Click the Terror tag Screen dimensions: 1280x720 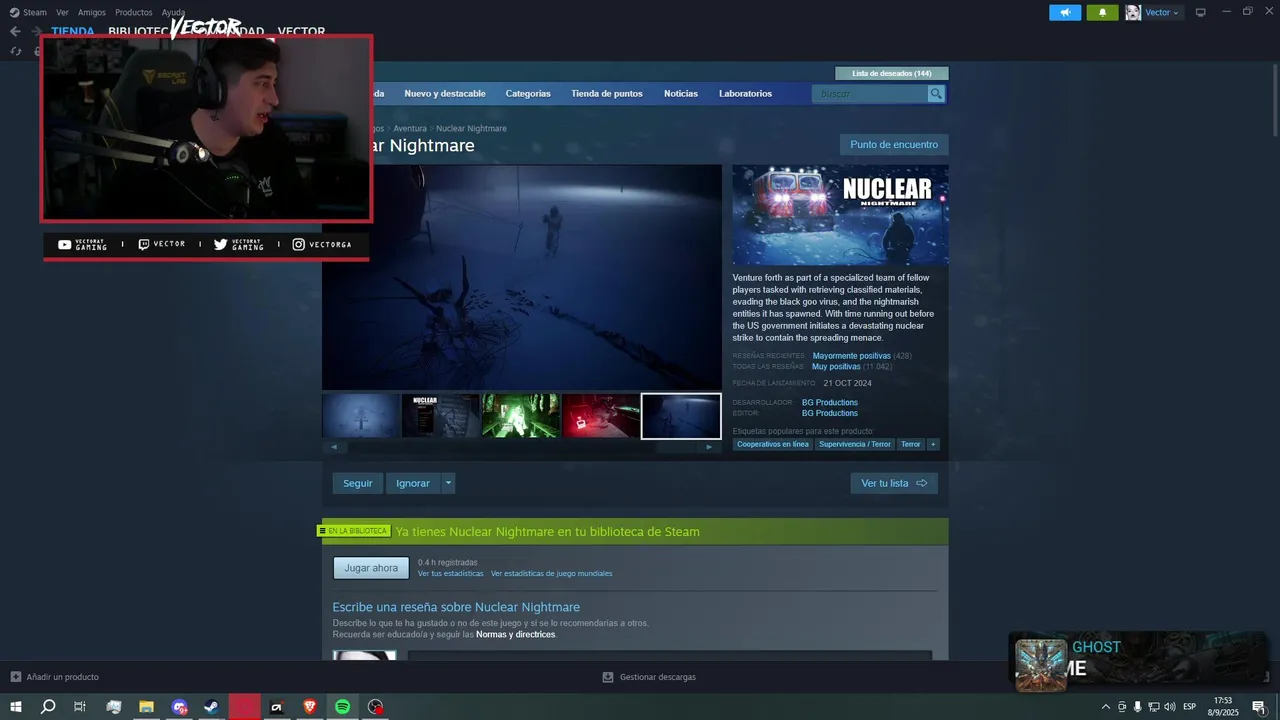pos(910,444)
